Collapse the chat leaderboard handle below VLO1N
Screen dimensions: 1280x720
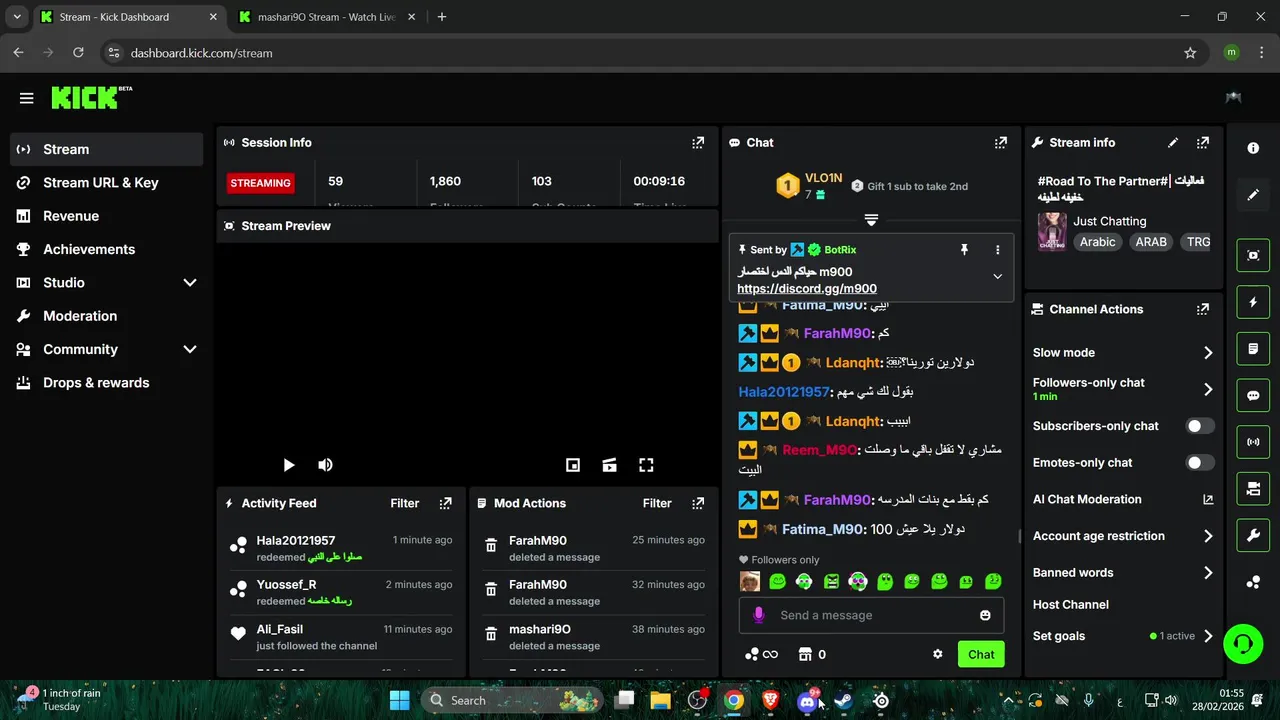[x=871, y=220]
